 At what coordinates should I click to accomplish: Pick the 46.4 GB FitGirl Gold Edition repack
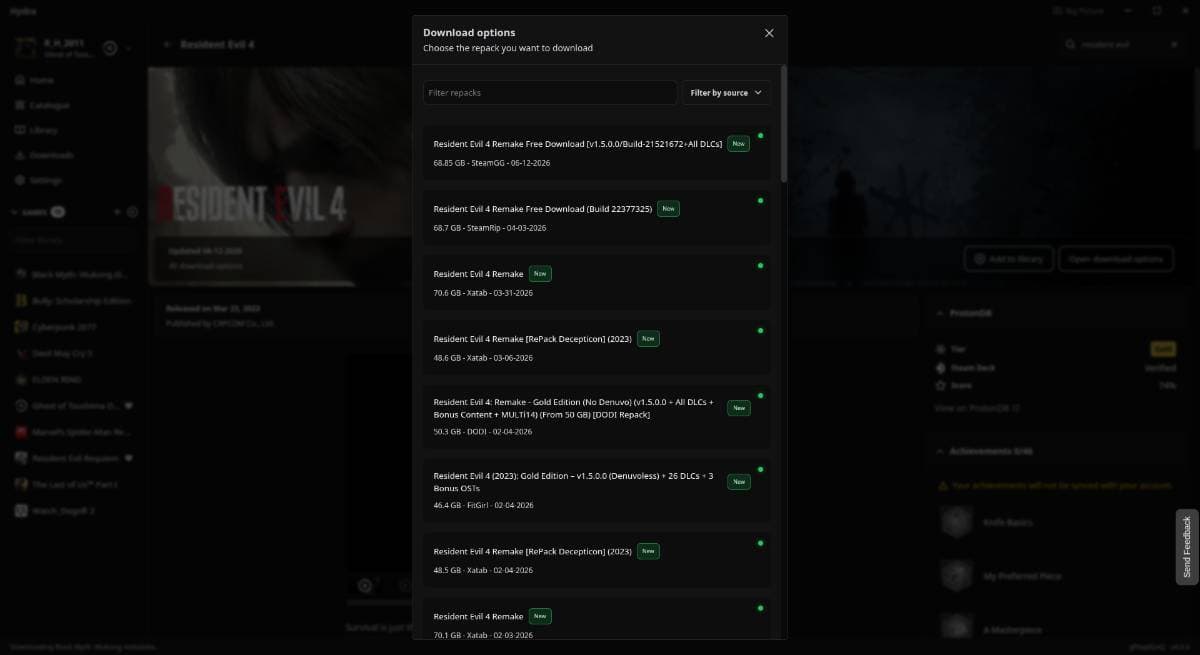pyautogui.click(x=596, y=491)
